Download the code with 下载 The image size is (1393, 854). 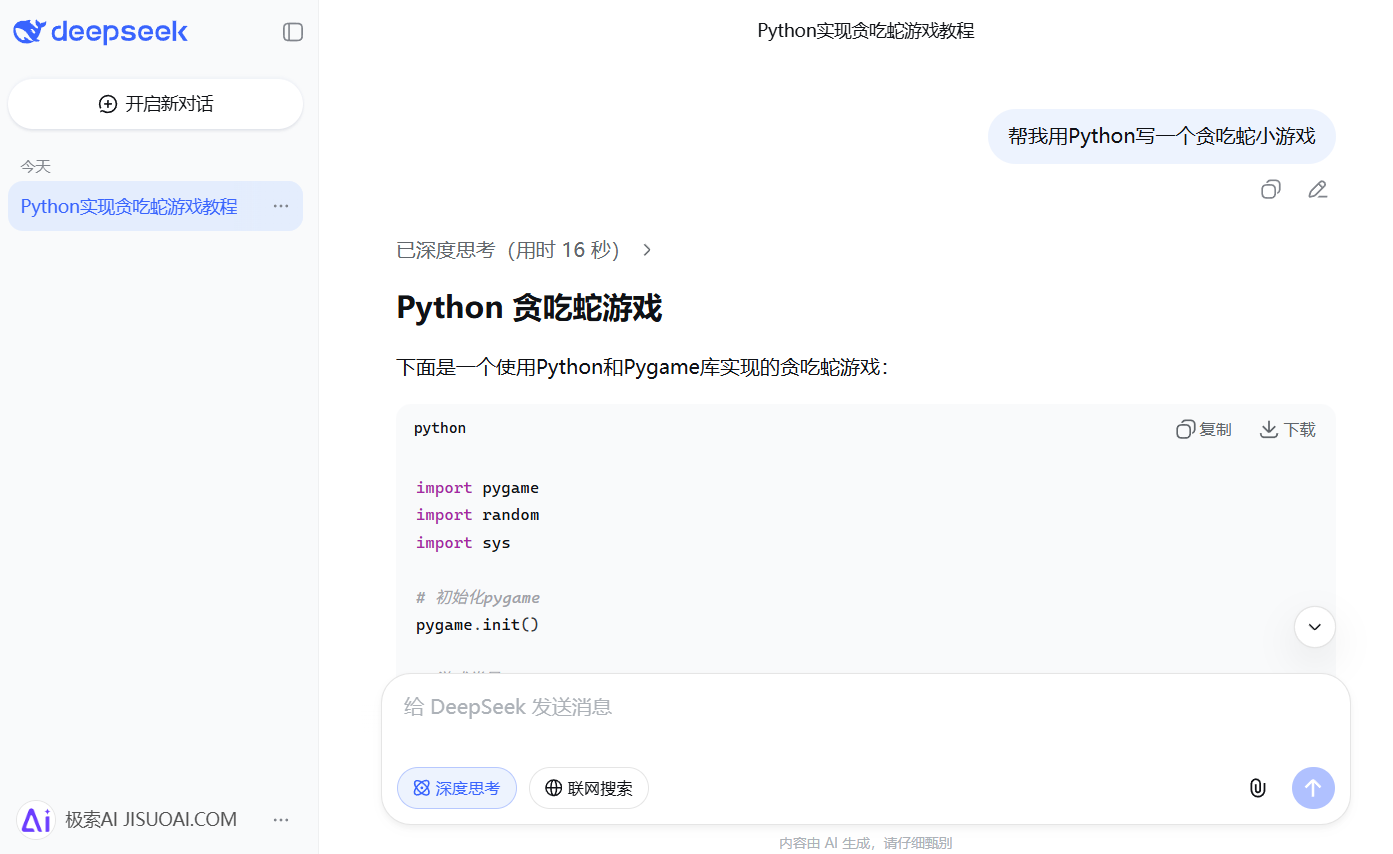point(1287,428)
